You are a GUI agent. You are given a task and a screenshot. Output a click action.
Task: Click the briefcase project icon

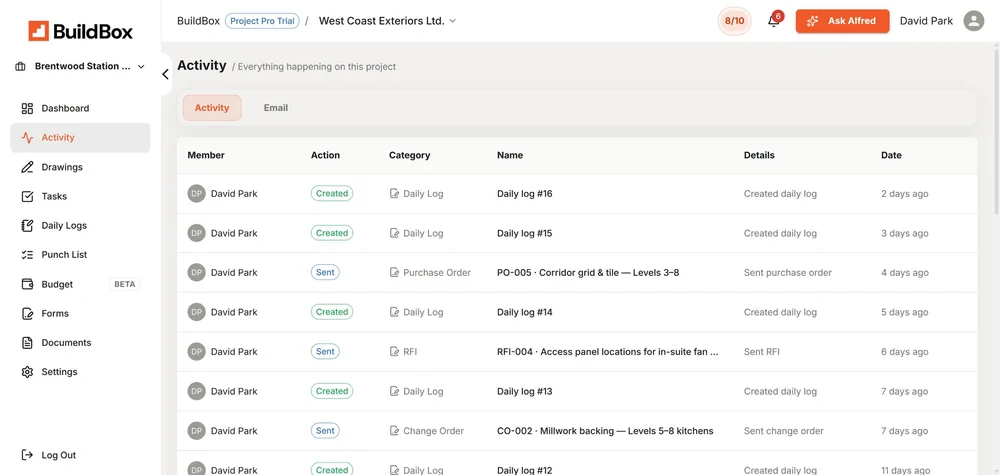[20, 66]
